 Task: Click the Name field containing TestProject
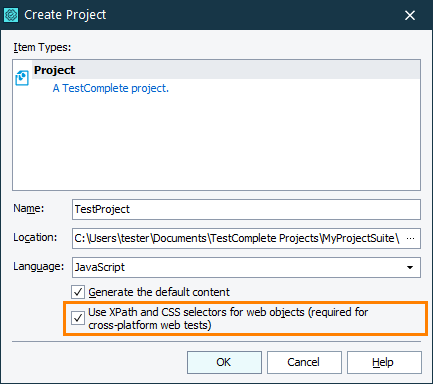coord(246,209)
